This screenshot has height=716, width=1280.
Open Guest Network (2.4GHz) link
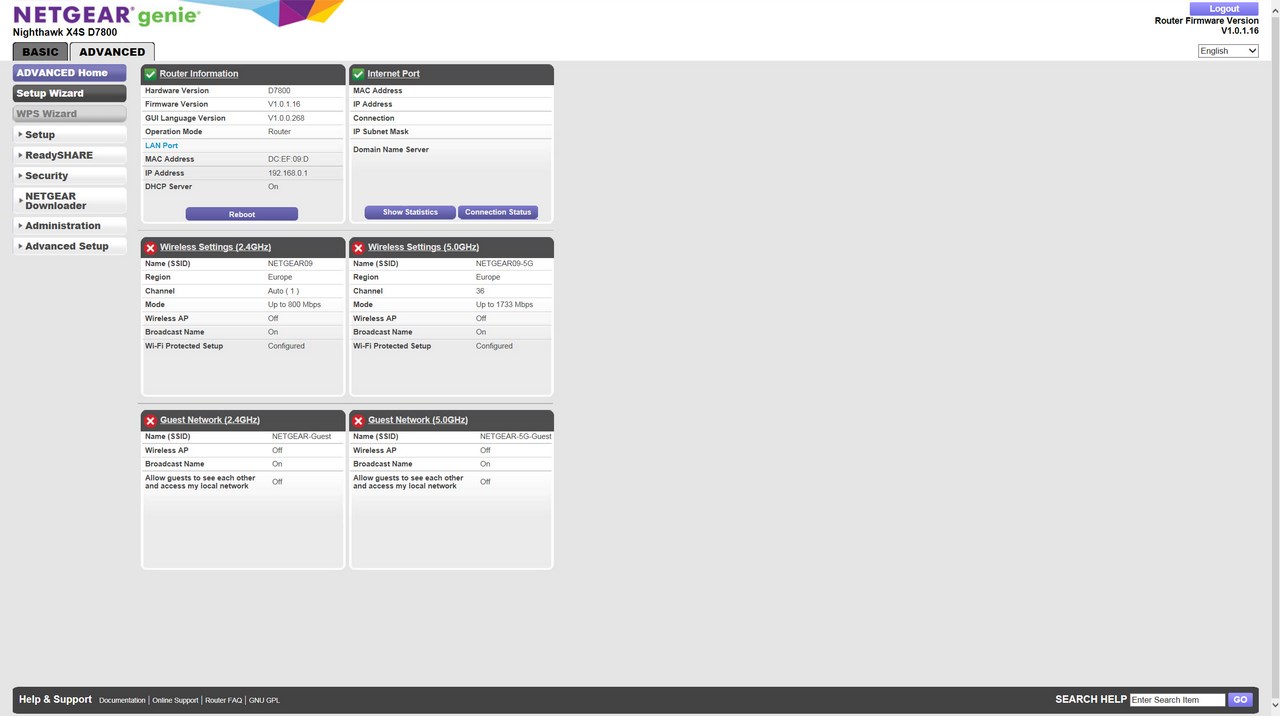[x=210, y=420]
